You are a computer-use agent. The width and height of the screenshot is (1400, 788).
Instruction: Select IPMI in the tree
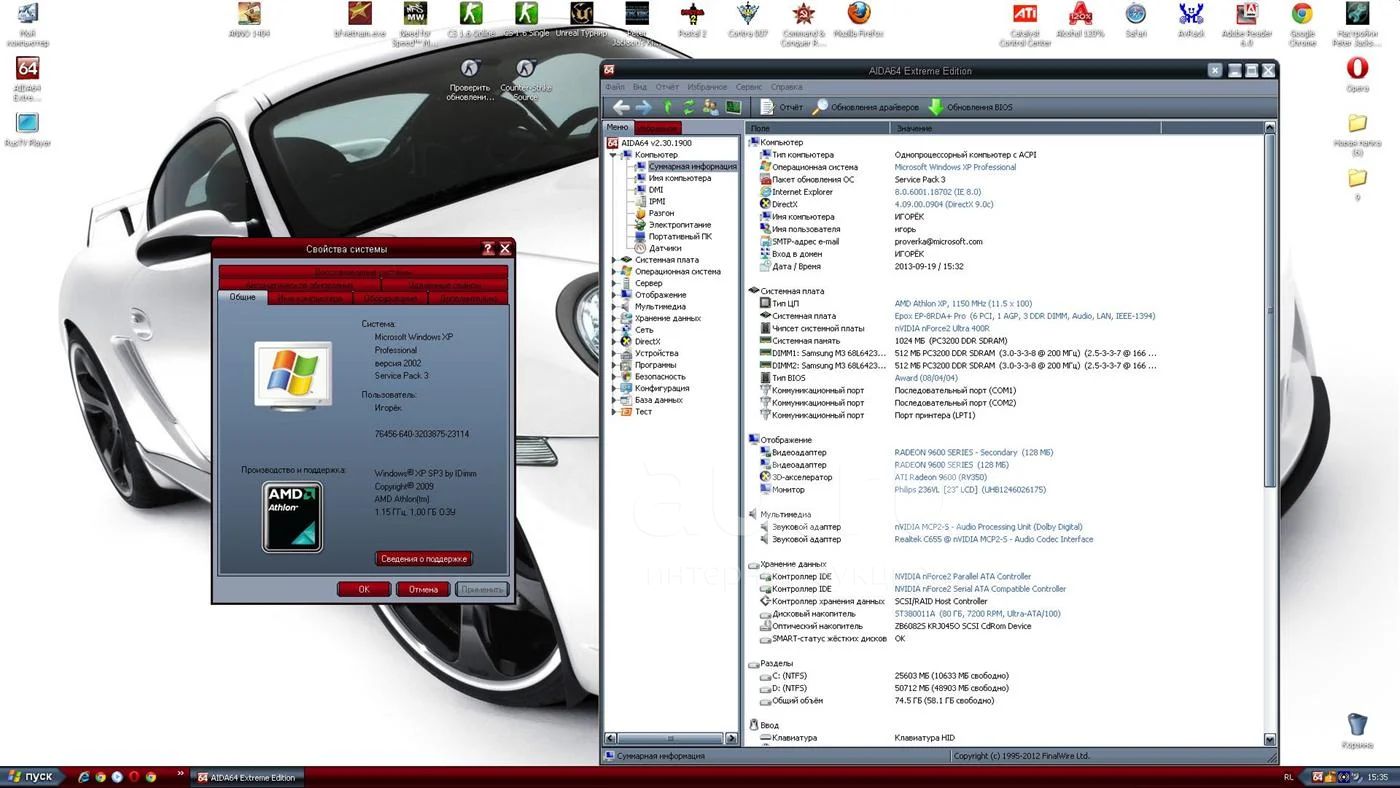(x=657, y=201)
